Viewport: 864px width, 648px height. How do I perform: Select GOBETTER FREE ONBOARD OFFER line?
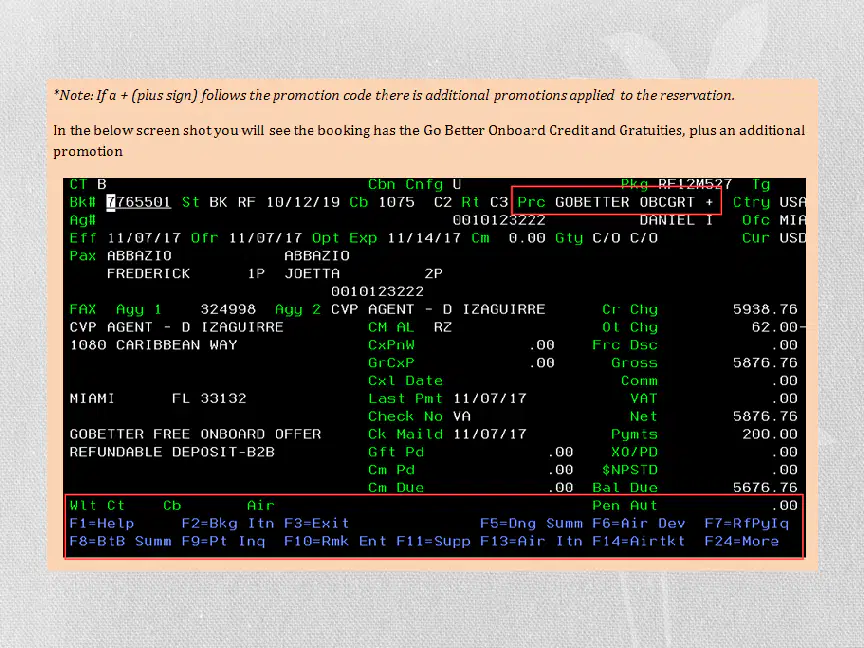click(195, 434)
